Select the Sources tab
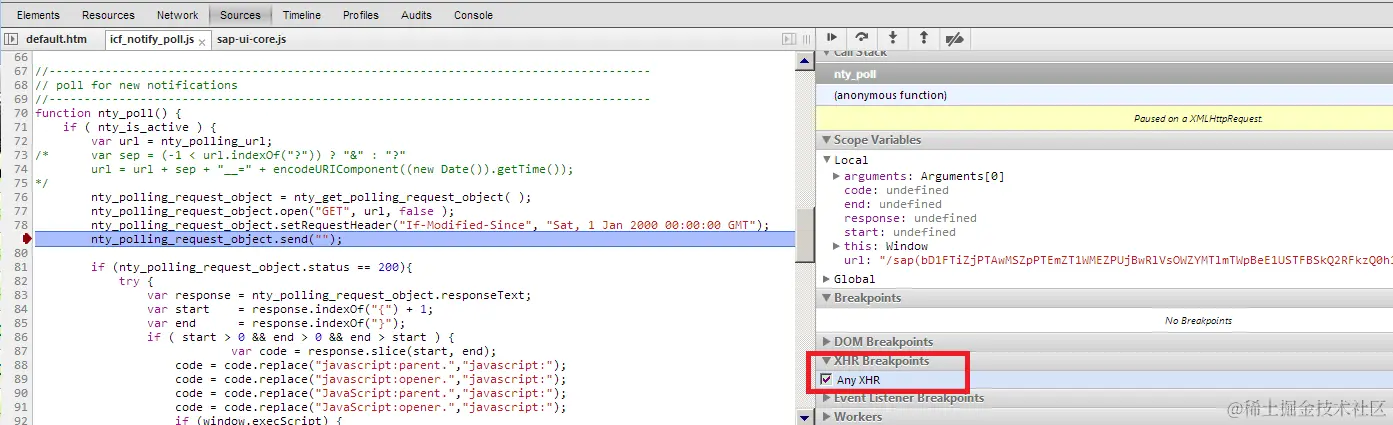The height and width of the screenshot is (425, 1393). 240,15
